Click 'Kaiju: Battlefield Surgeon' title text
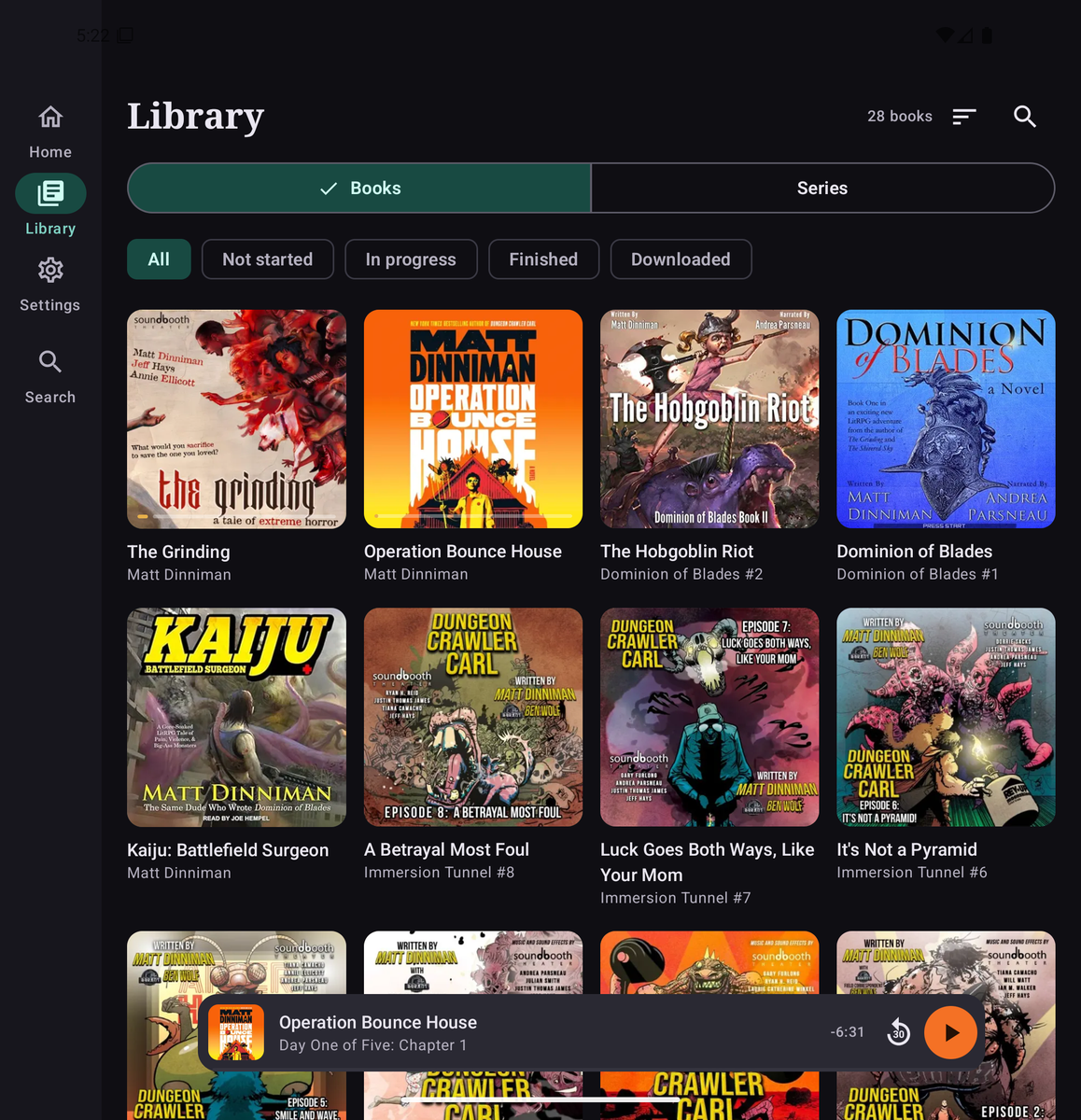 tap(228, 850)
